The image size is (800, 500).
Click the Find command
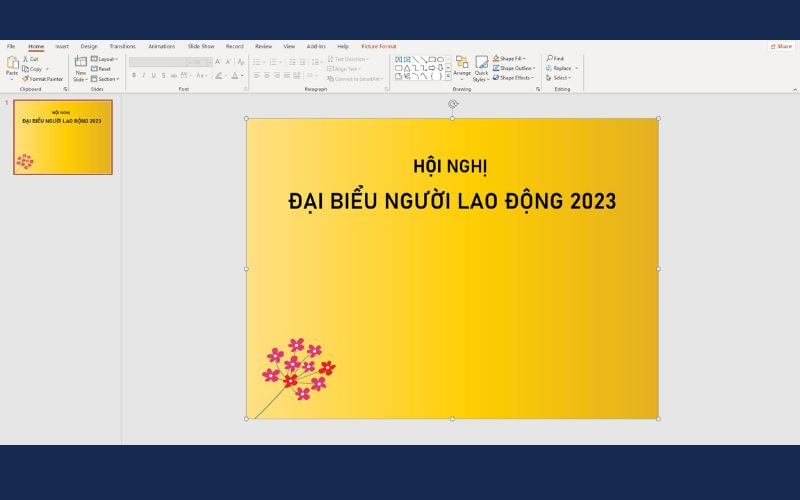click(555, 59)
